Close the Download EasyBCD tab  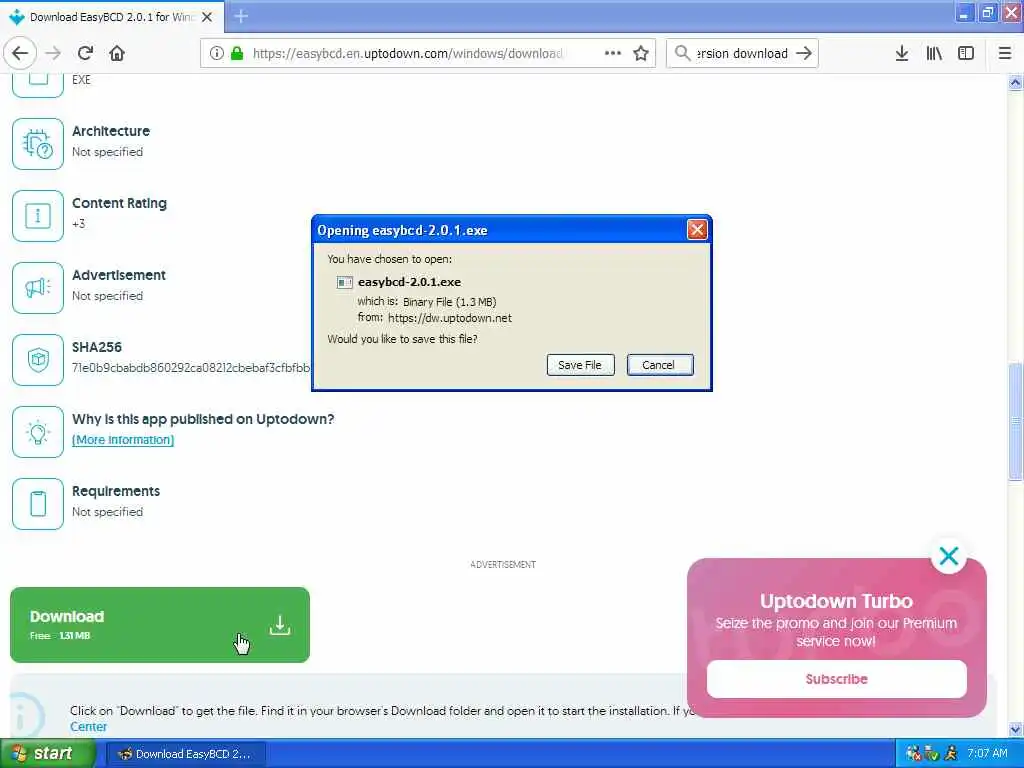pyautogui.click(x=207, y=17)
